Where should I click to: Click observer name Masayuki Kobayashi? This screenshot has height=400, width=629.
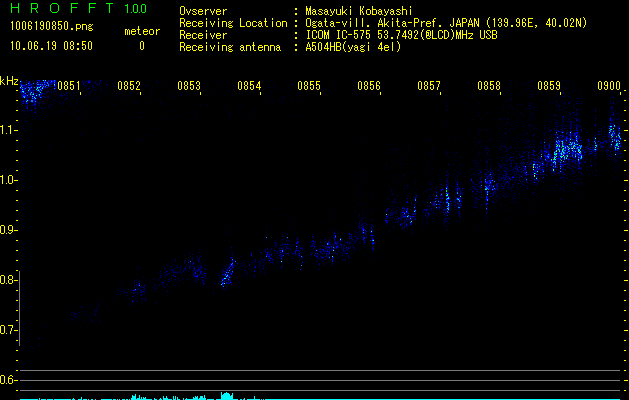coord(359,11)
